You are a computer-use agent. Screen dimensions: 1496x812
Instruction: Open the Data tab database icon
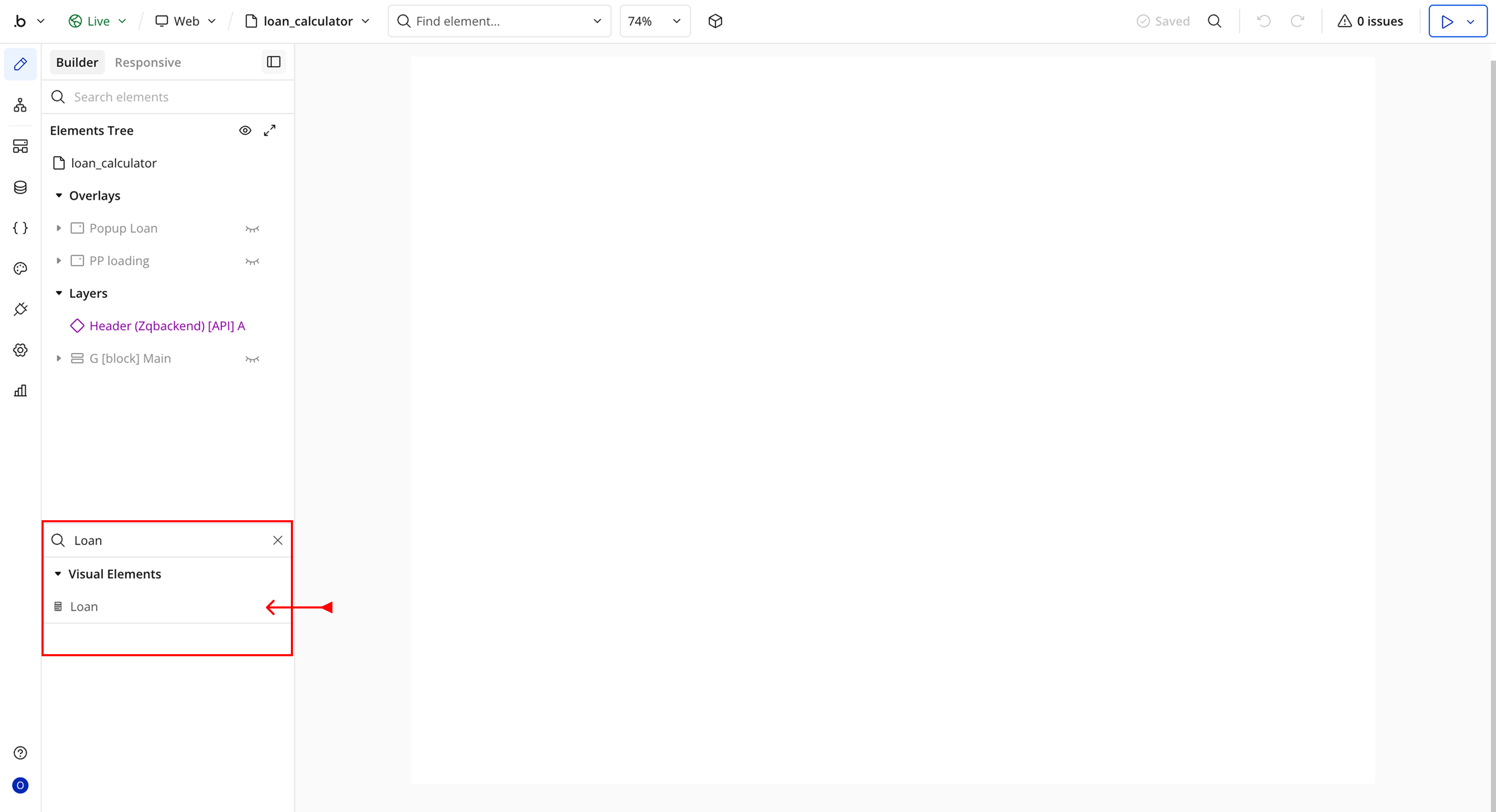[x=20, y=187]
